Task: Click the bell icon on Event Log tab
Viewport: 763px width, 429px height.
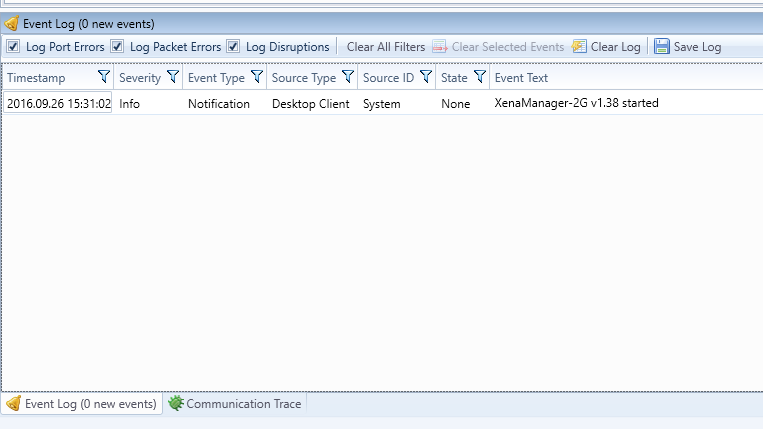Action: click(x=14, y=403)
